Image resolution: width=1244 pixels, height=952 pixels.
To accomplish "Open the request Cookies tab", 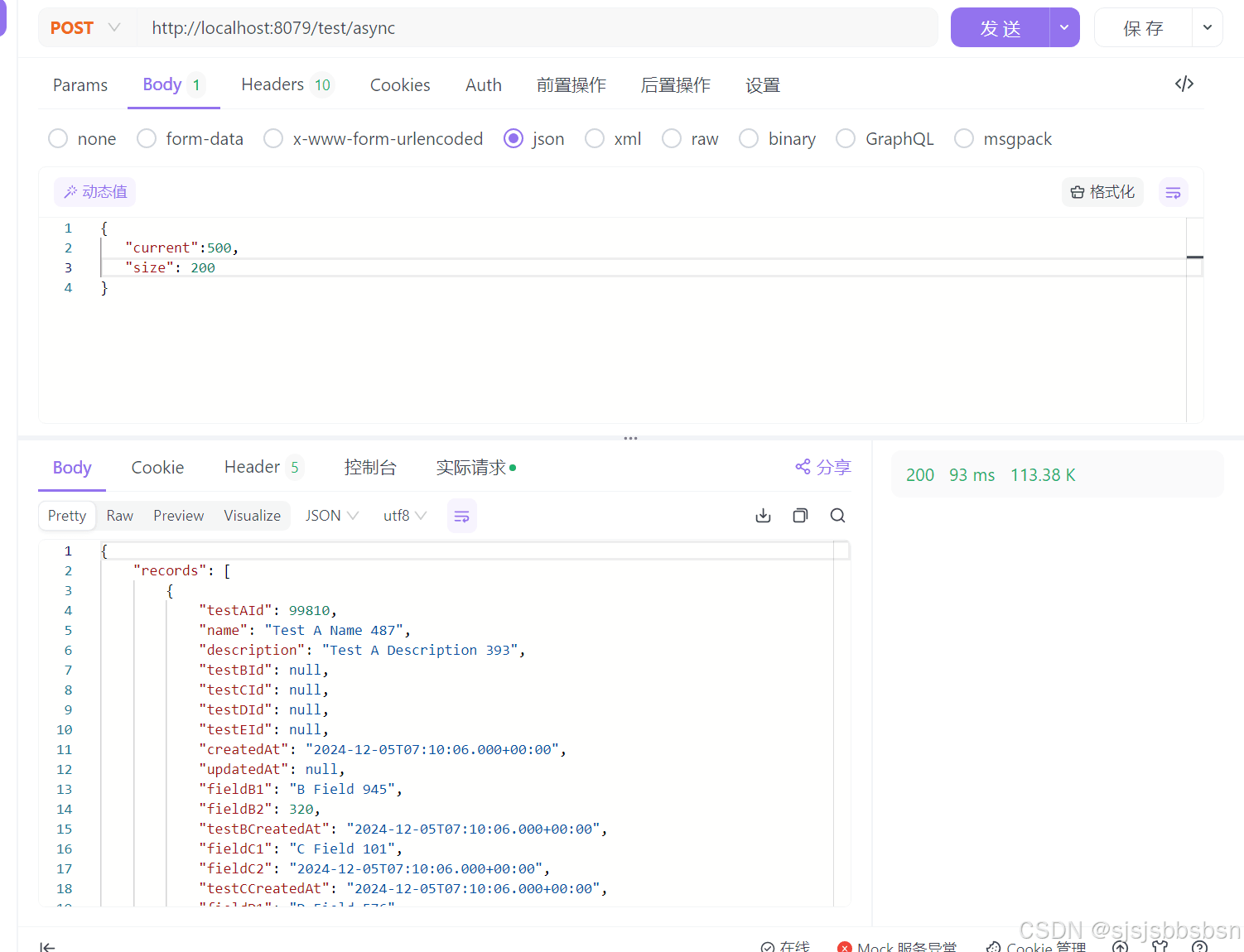I will 400,84.
